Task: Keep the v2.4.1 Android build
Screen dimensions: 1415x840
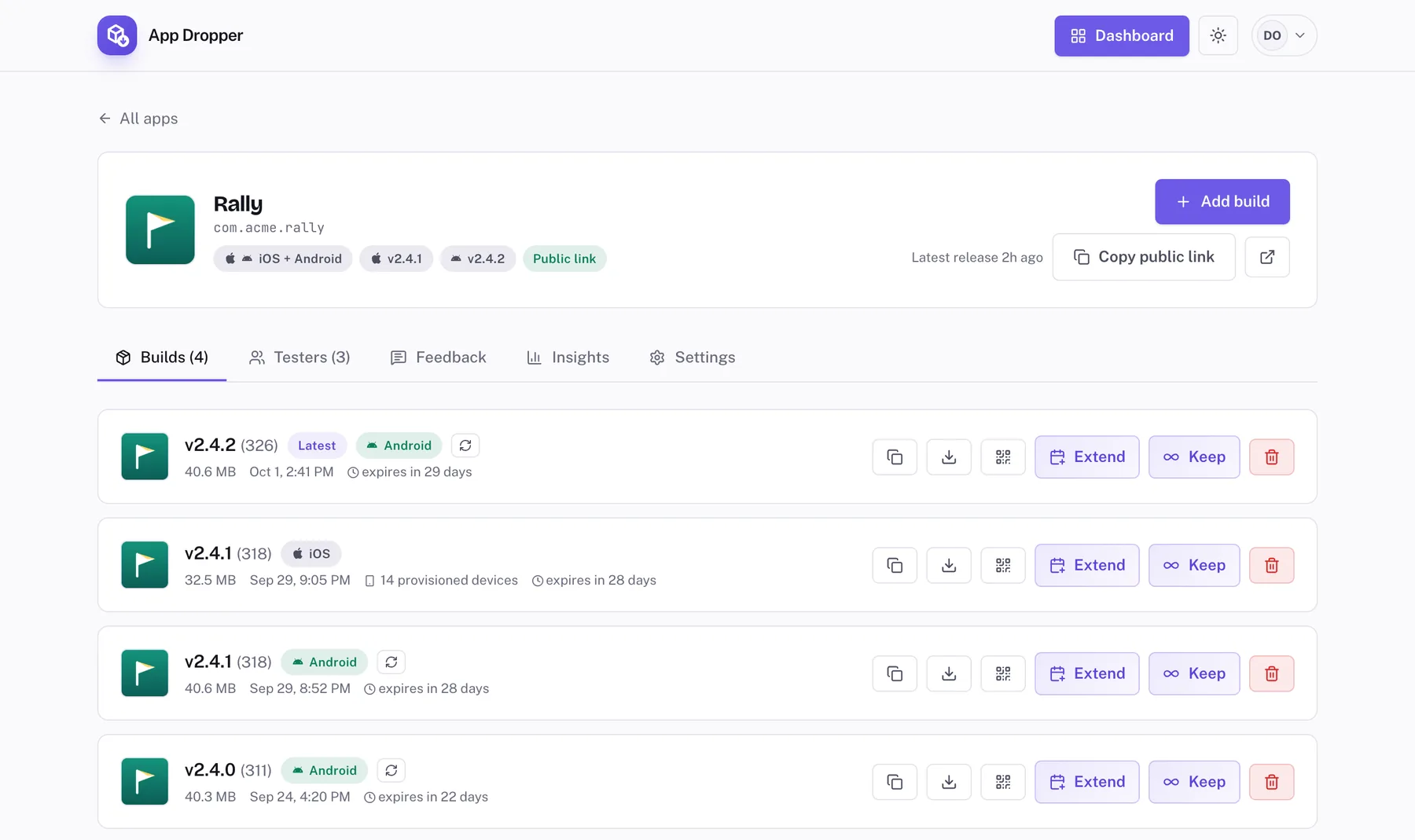Action: pyautogui.click(x=1194, y=673)
